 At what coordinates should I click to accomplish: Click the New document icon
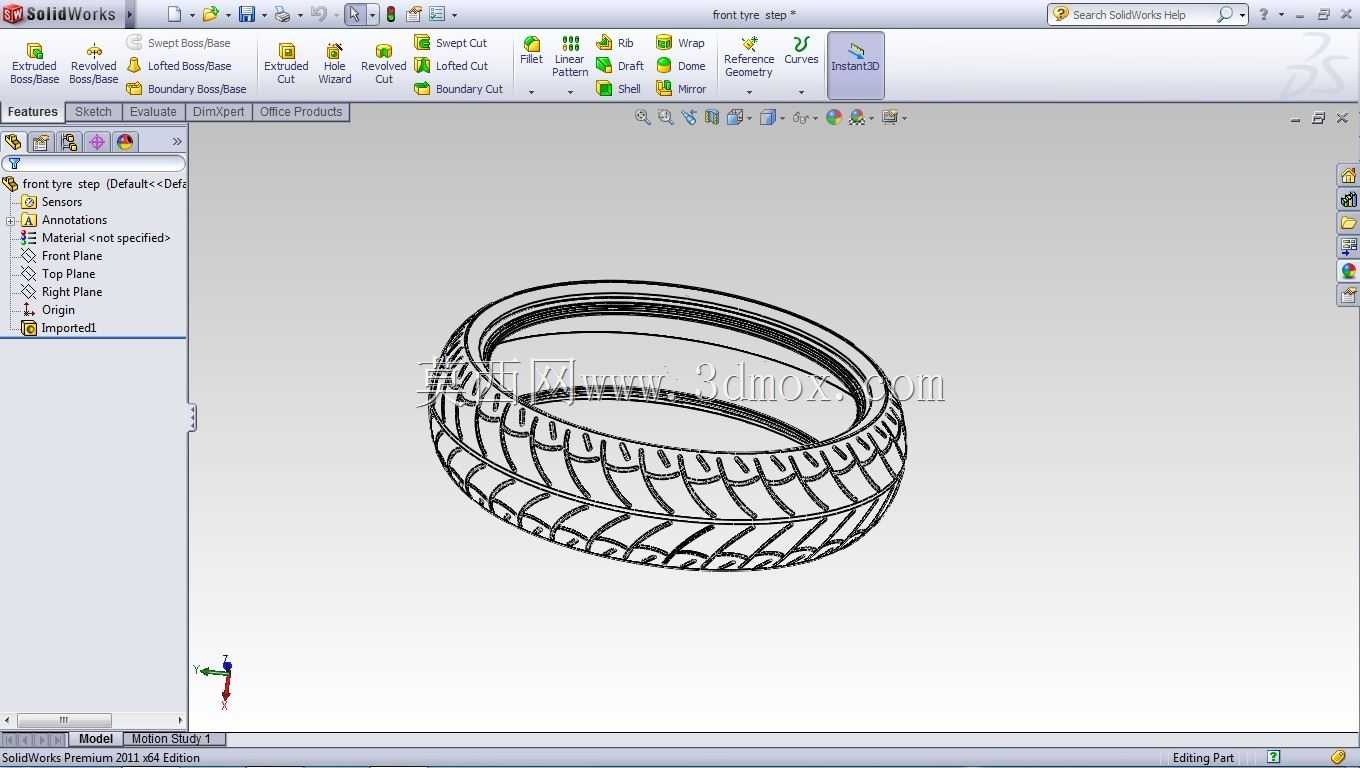pyautogui.click(x=175, y=14)
